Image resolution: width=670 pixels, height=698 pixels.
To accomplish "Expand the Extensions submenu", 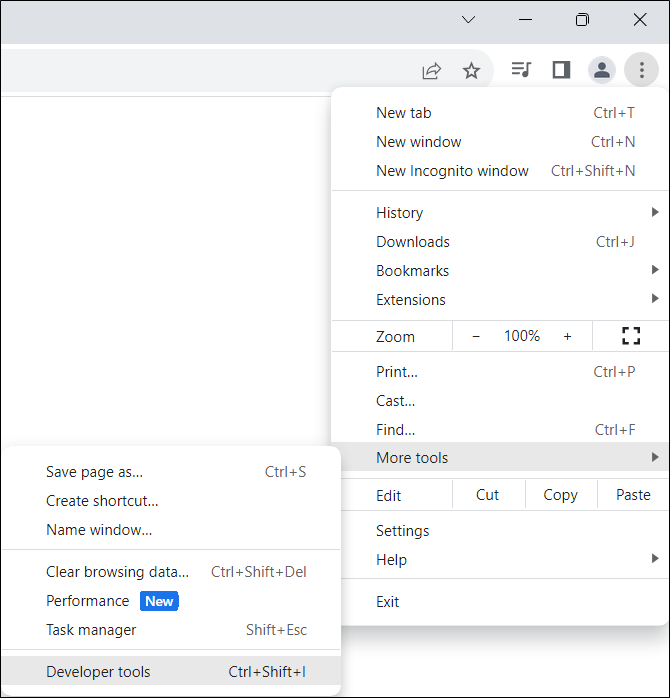I will [x=500, y=299].
